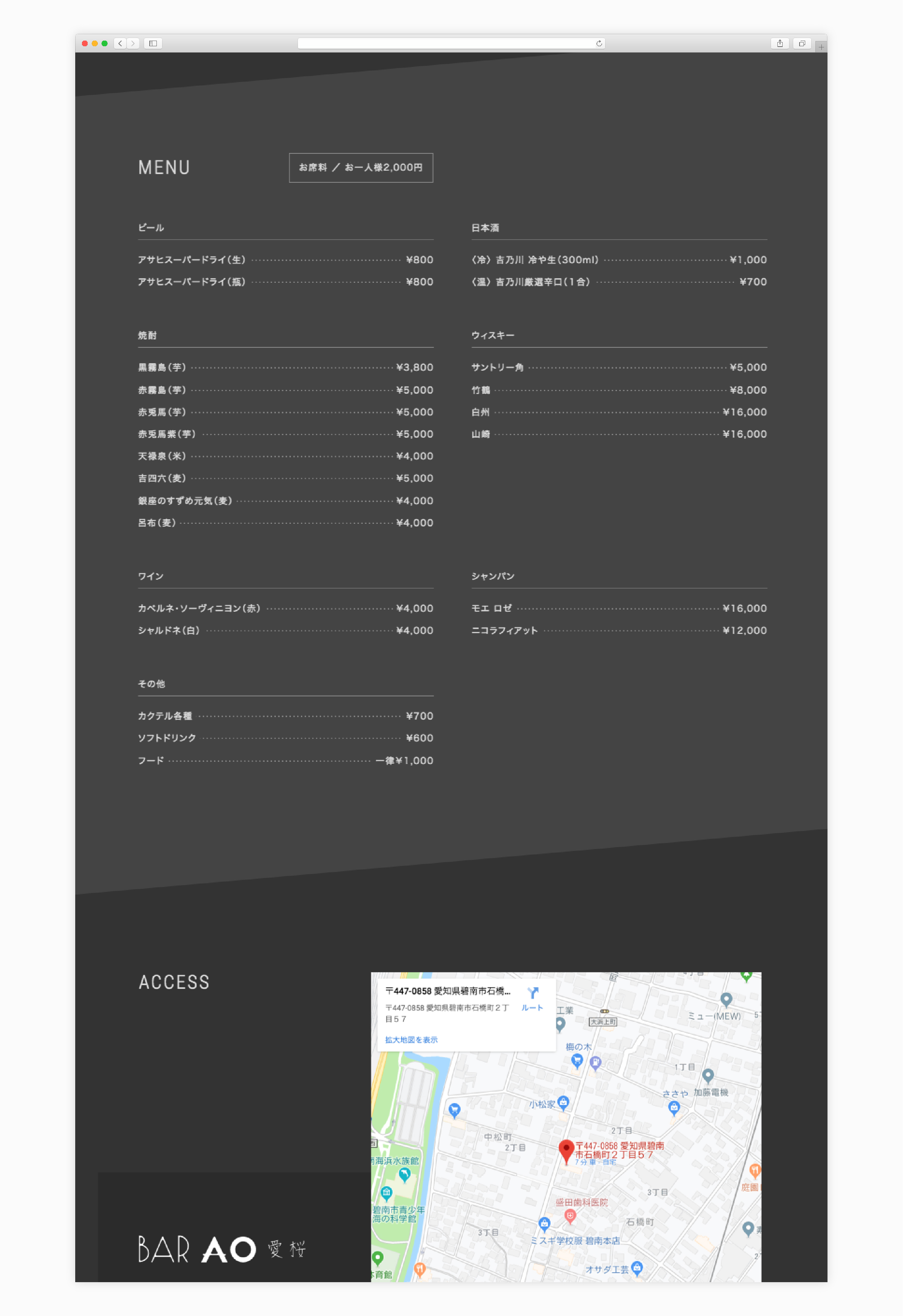Click the ACCESS heading
Viewport: 903px width, 1316px height.
click(174, 982)
